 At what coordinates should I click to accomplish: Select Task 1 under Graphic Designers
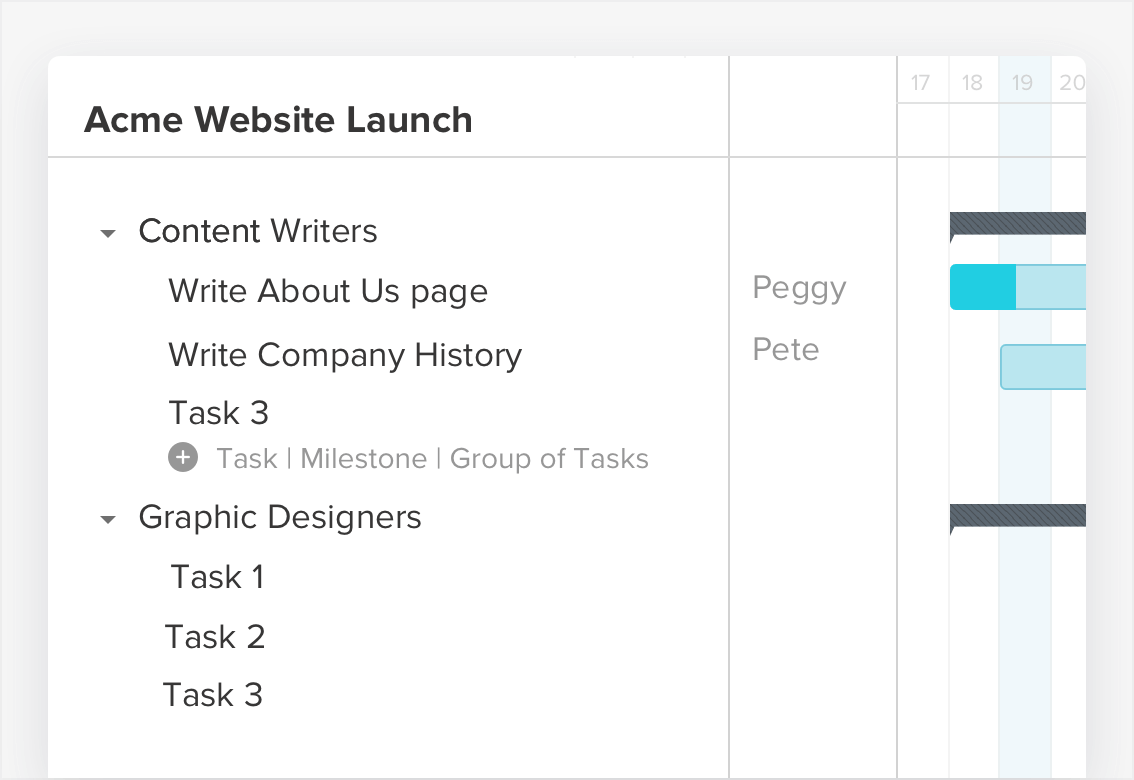click(217, 577)
